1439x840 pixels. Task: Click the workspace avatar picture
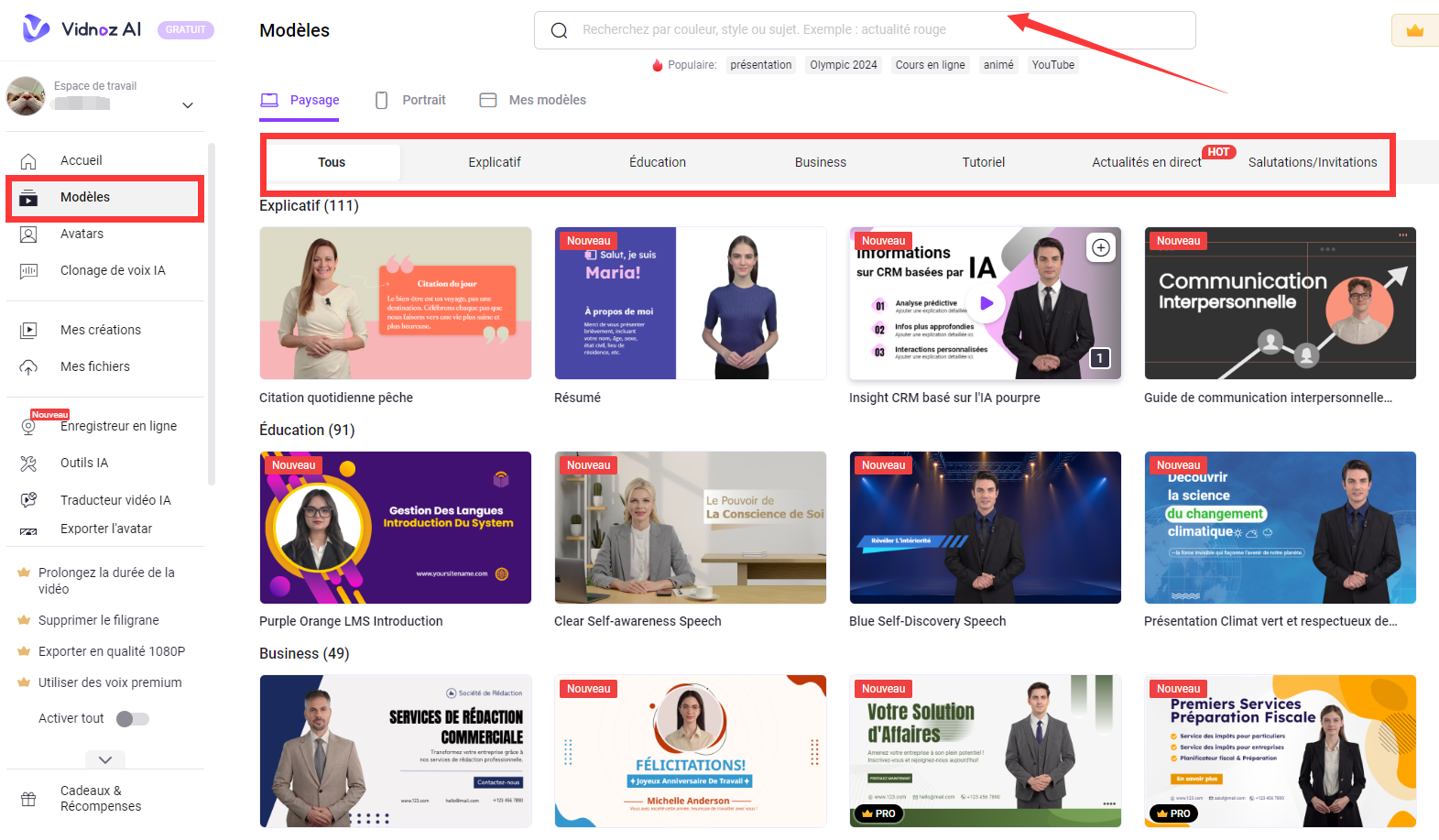pos(26,95)
